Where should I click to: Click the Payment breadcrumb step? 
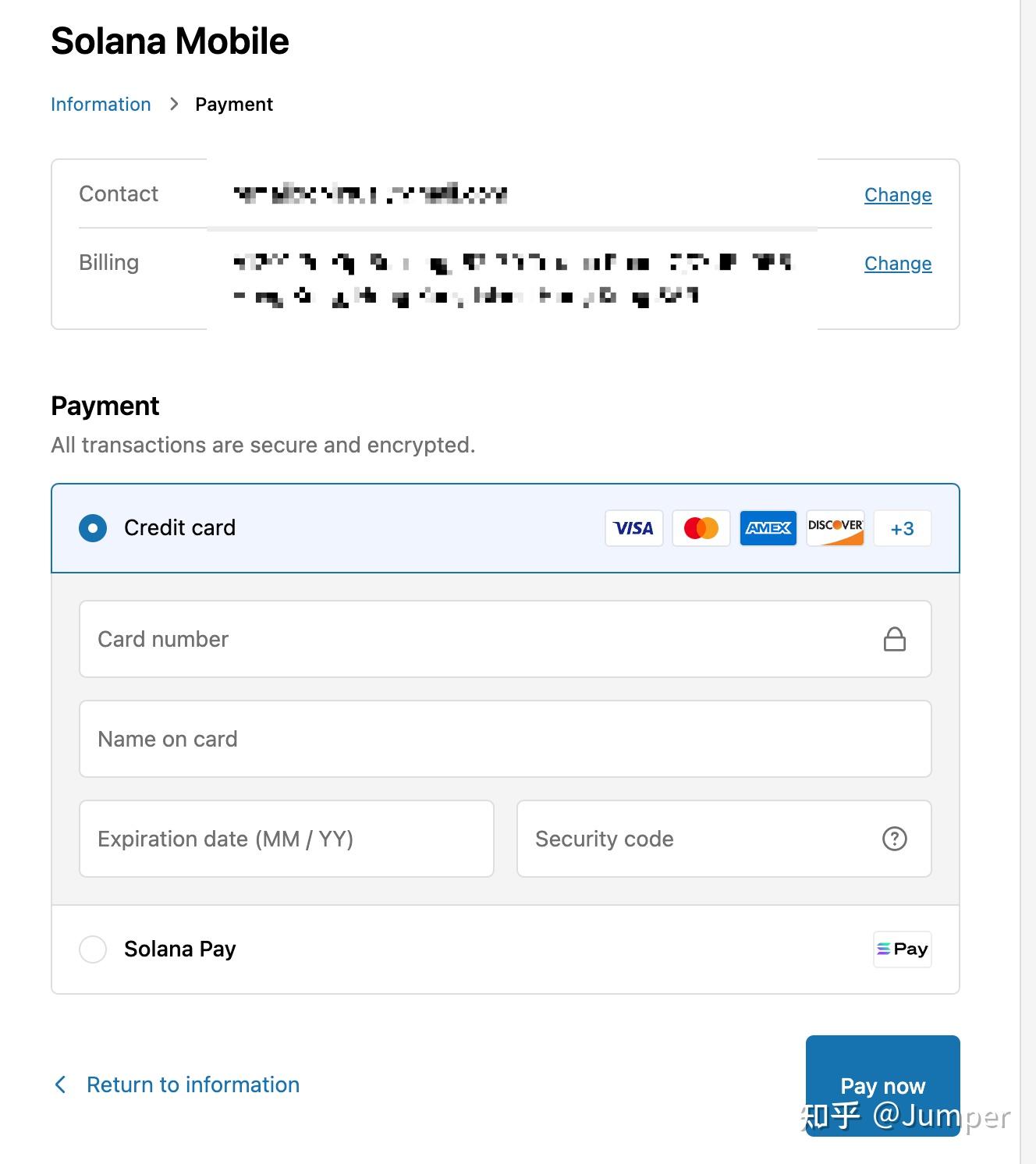coord(234,105)
